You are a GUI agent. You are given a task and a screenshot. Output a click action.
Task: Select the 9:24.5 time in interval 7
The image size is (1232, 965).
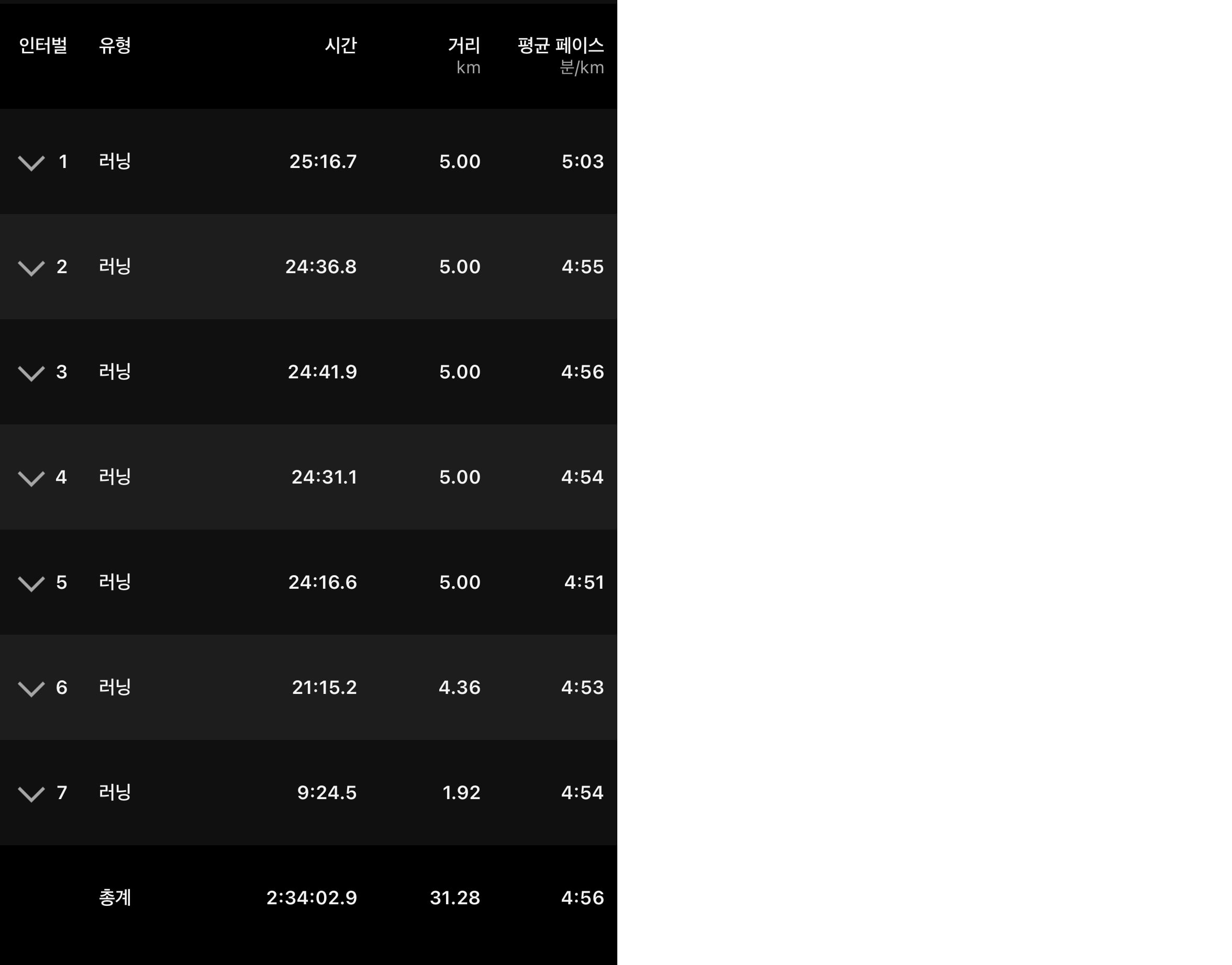click(x=327, y=793)
